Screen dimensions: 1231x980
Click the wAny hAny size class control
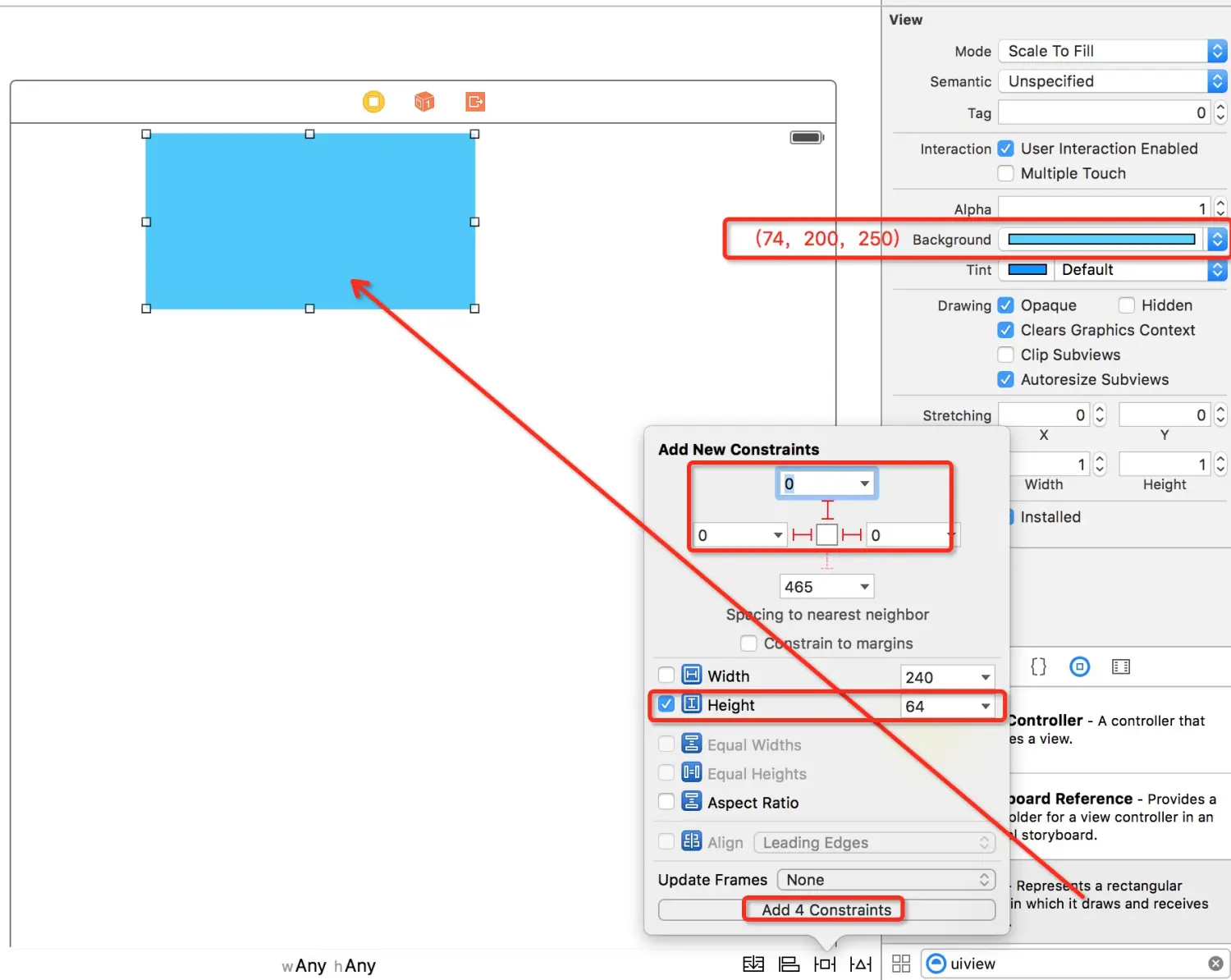pos(328,966)
